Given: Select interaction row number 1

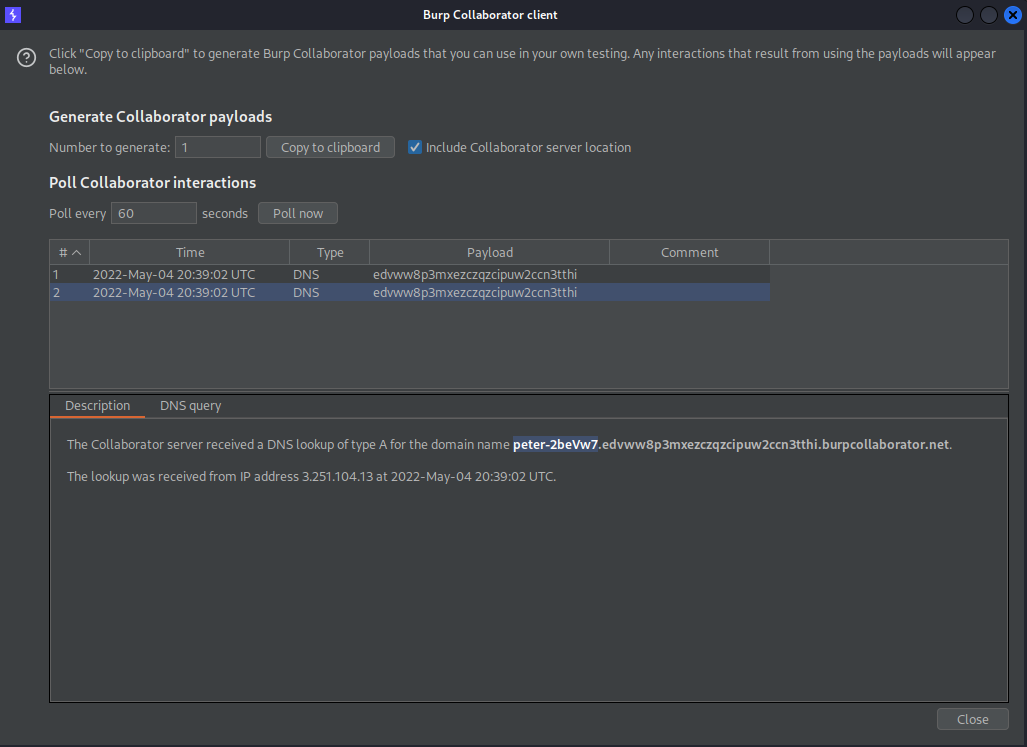Looking at the screenshot, I should click(x=410, y=274).
